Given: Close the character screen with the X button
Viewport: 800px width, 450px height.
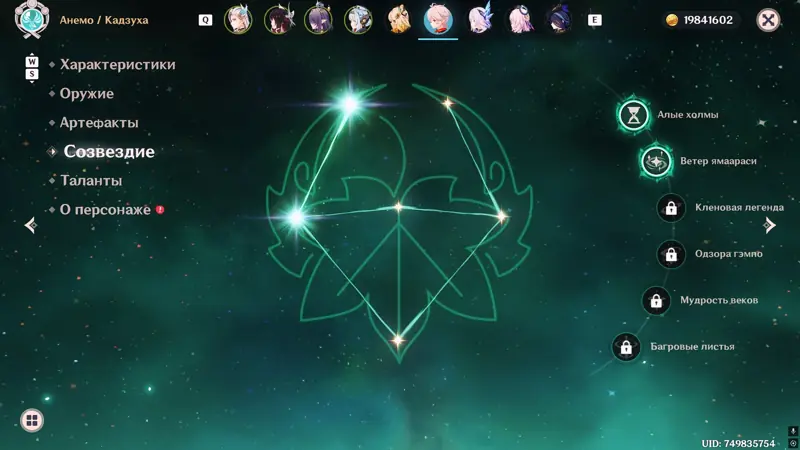Looking at the screenshot, I should tap(768, 20).
